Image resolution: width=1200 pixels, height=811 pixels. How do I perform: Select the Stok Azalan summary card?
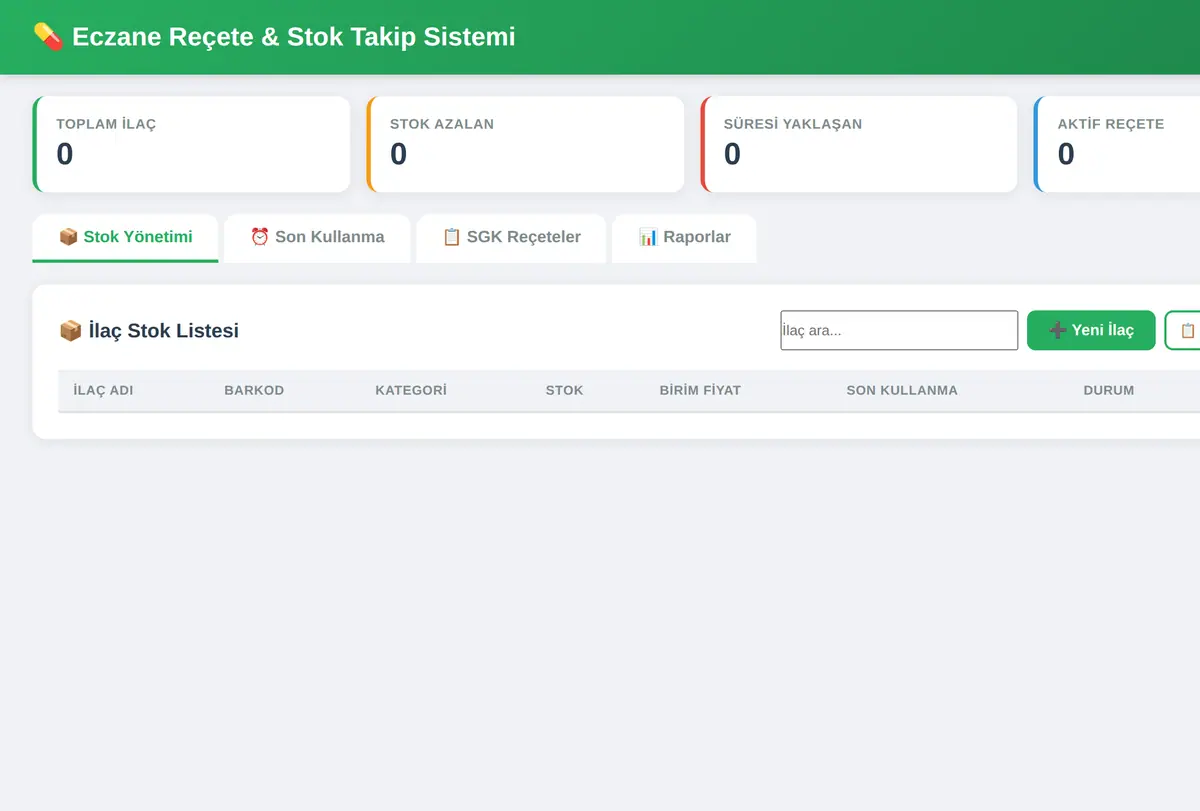525,144
